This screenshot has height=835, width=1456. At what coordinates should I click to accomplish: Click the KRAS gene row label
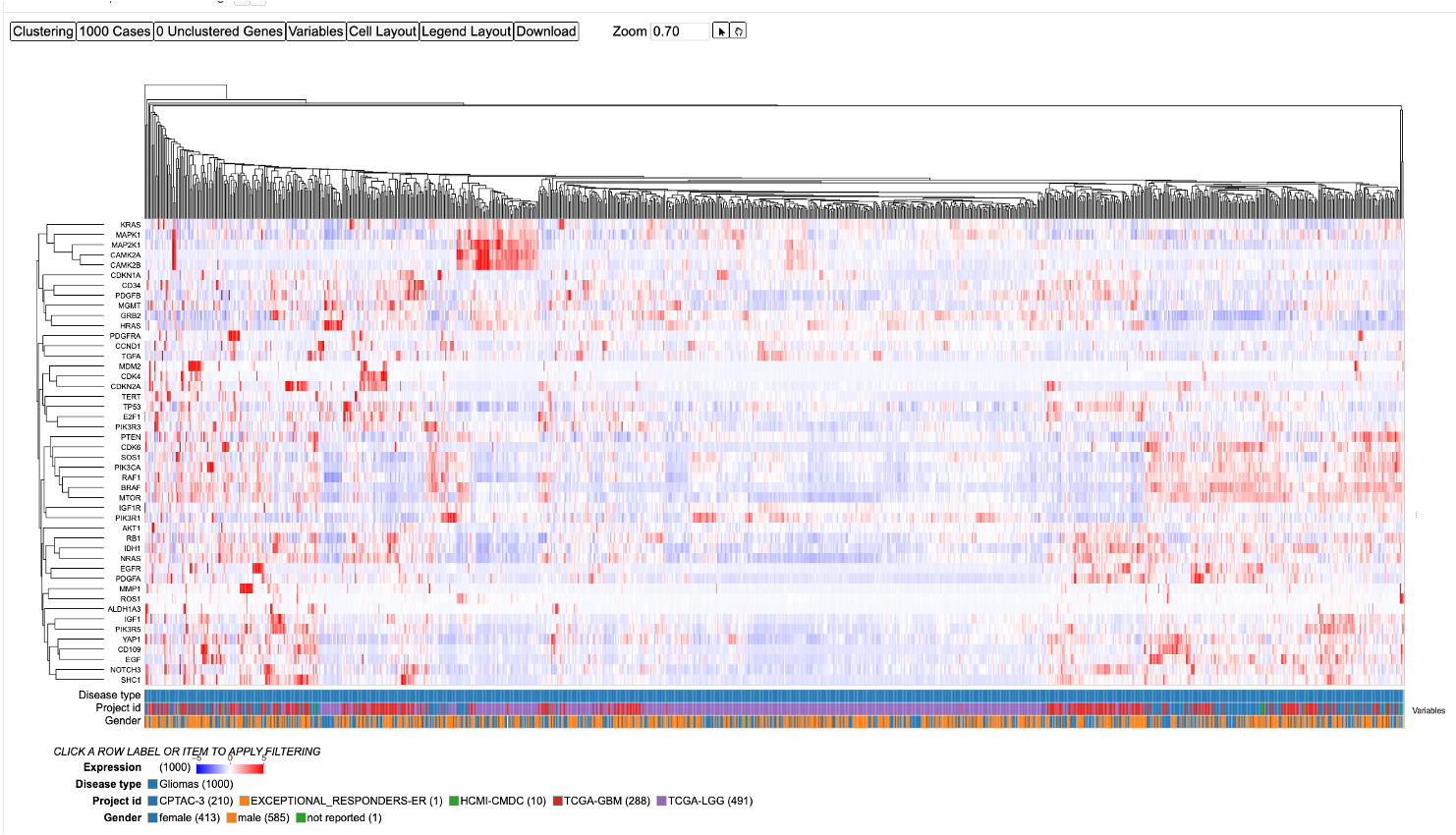pos(130,225)
